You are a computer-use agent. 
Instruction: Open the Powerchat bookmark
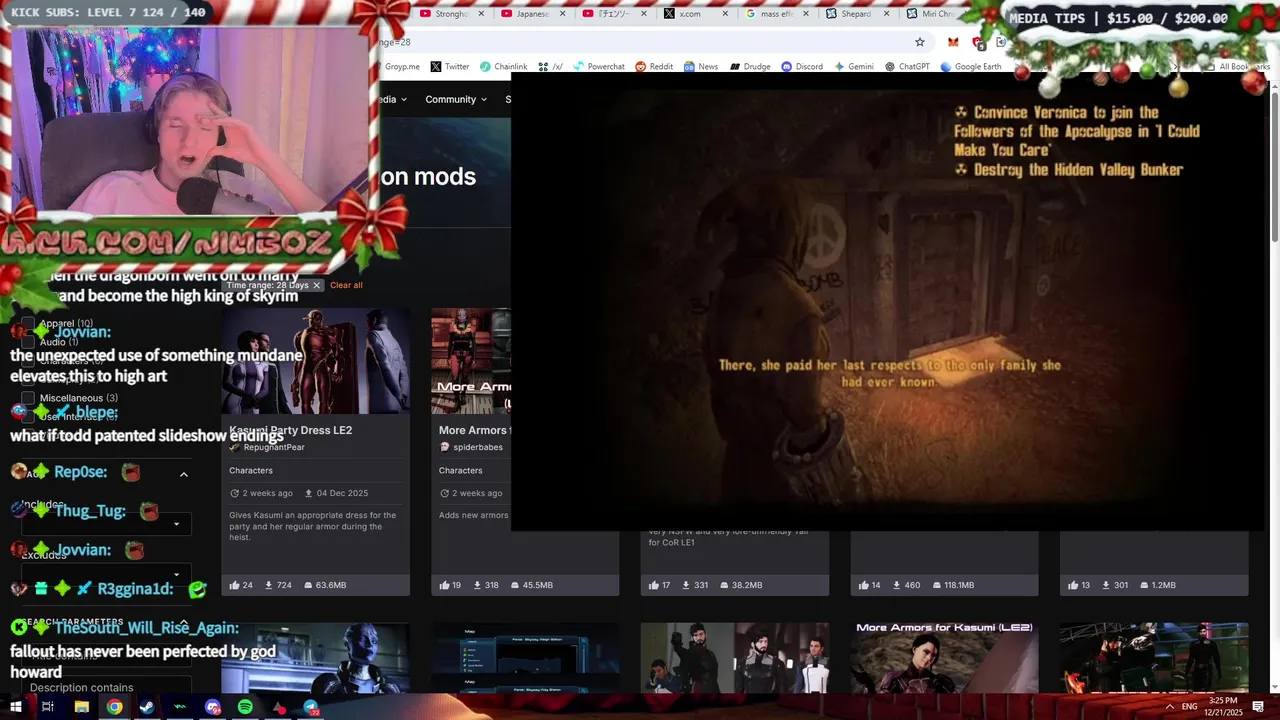tap(598, 67)
